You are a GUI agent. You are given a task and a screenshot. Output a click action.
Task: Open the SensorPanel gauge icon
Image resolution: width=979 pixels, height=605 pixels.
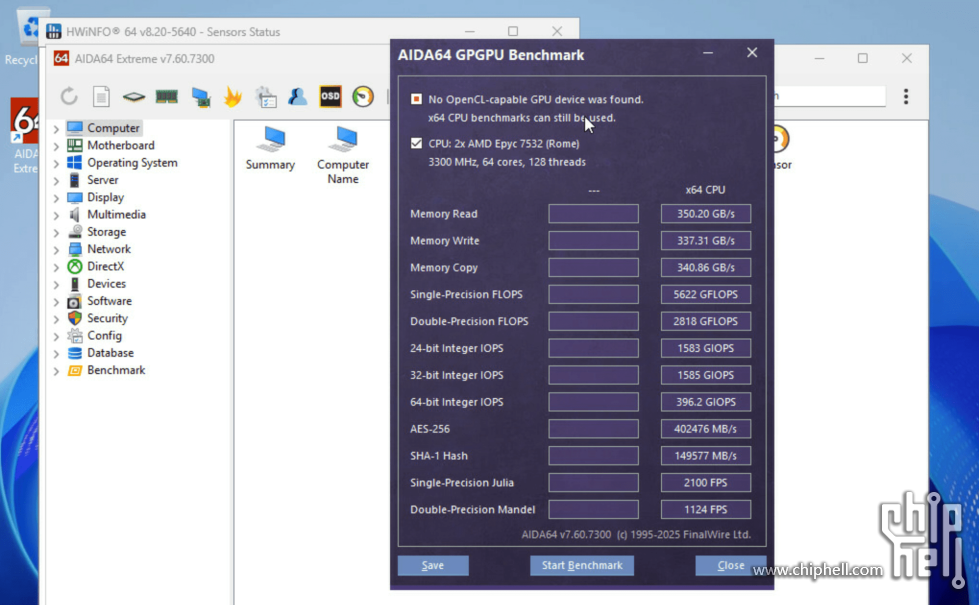pos(363,96)
